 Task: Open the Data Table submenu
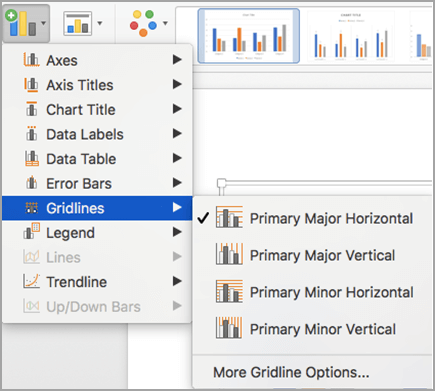point(97,159)
